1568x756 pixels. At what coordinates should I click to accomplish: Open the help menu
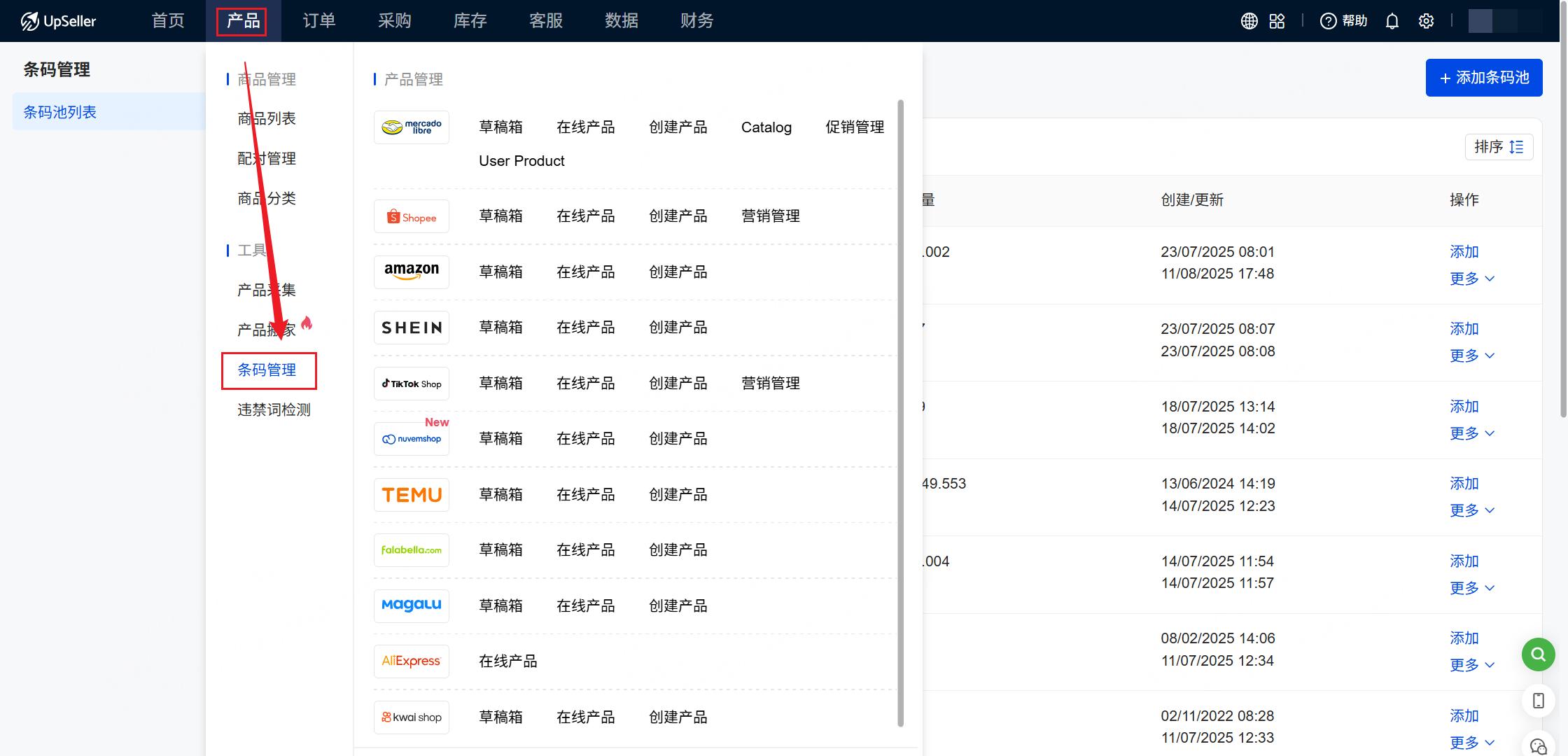1343,21
